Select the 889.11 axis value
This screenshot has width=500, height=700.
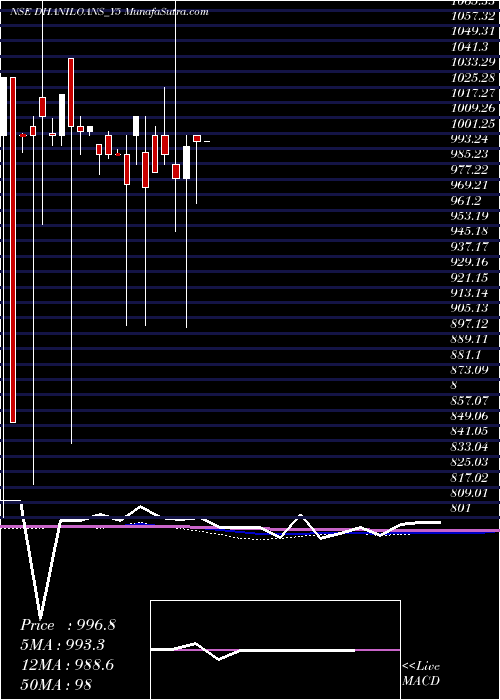(470, 339)
